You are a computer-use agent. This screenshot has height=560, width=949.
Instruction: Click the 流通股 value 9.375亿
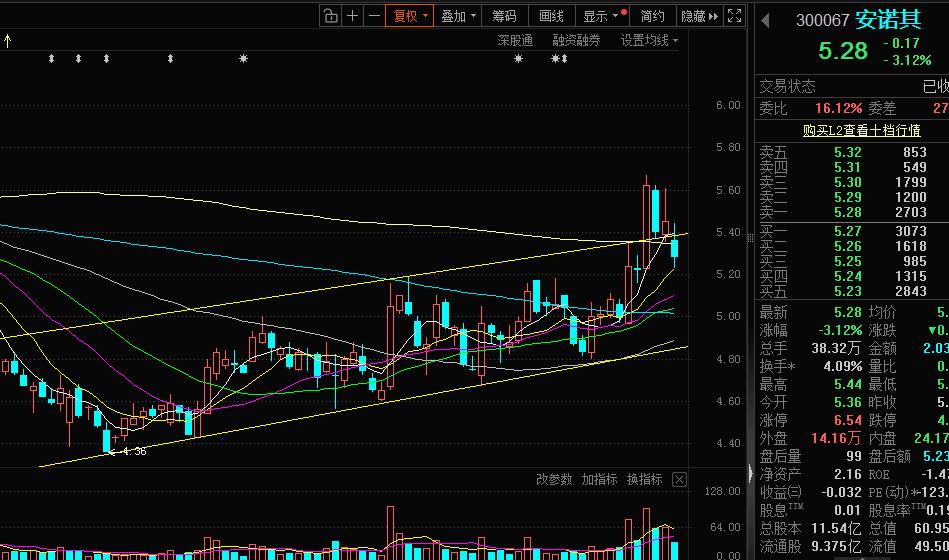click(x=836, y=547)
